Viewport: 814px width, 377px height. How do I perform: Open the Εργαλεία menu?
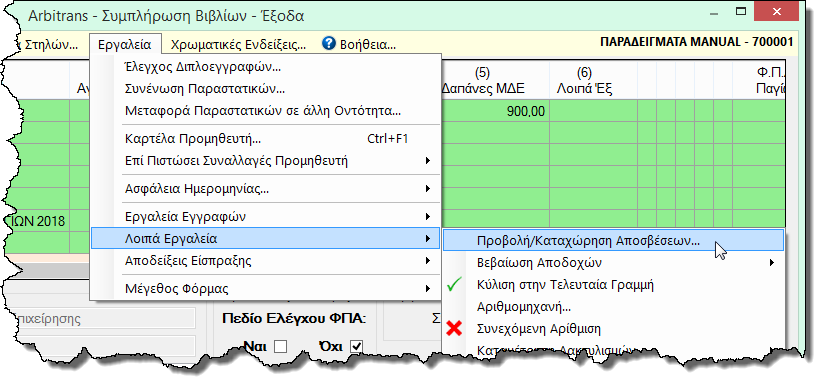coord(125,45)
